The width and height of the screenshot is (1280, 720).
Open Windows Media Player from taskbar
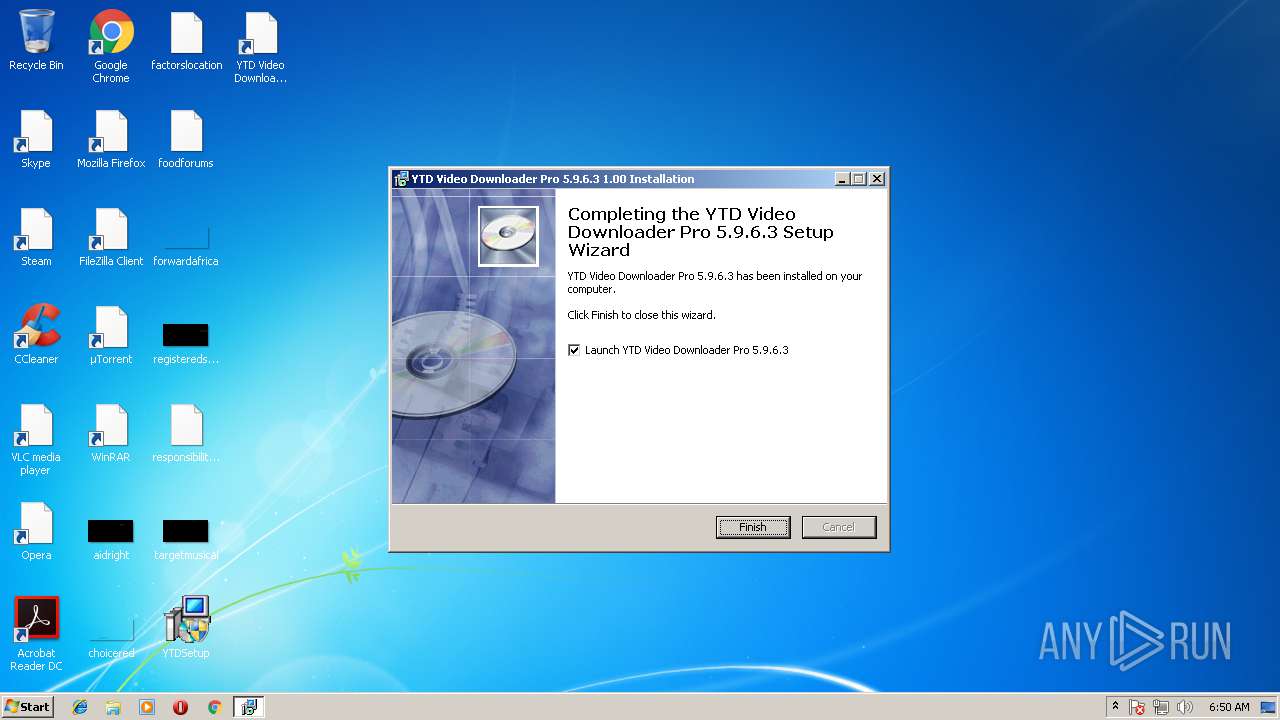(x=147, y=707)
